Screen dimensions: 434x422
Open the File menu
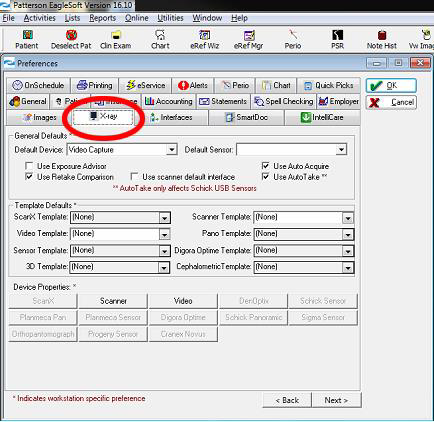tap(8, 18)
